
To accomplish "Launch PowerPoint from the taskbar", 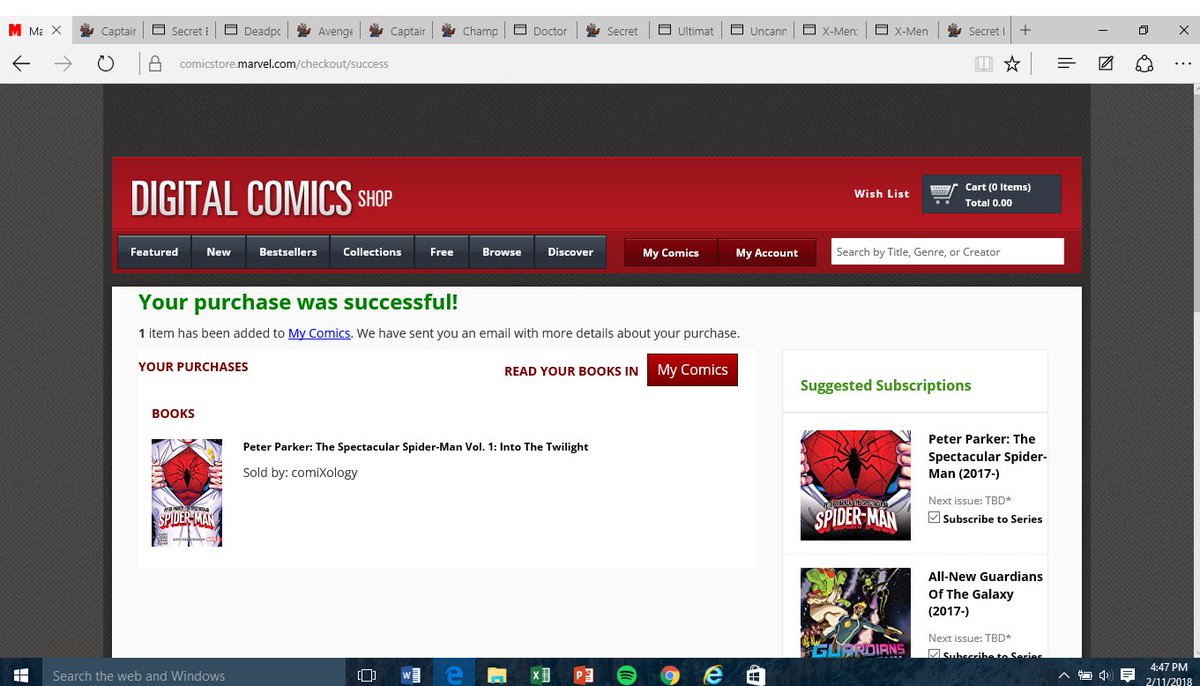I will (x=583, y=675).
